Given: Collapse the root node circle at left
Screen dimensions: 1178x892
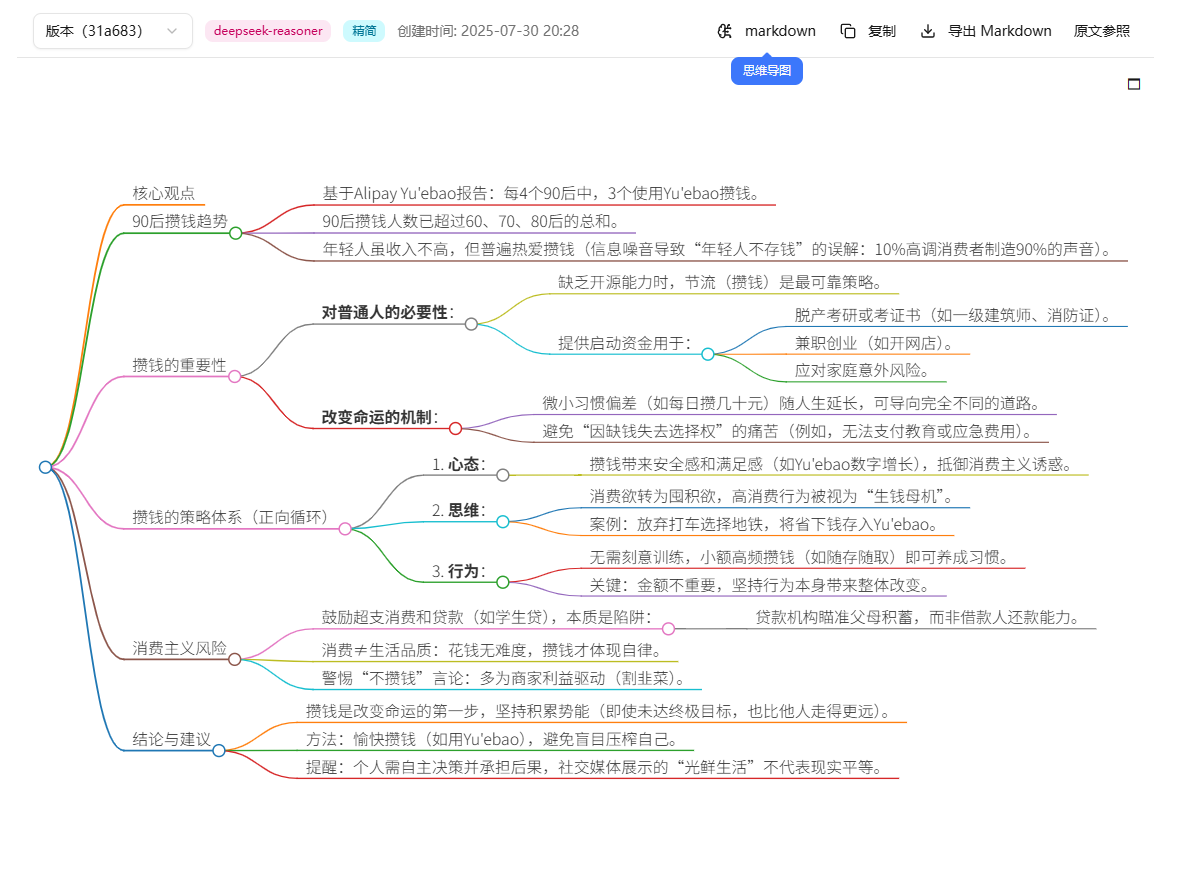Looking at the screenshot, I should 45,467.
